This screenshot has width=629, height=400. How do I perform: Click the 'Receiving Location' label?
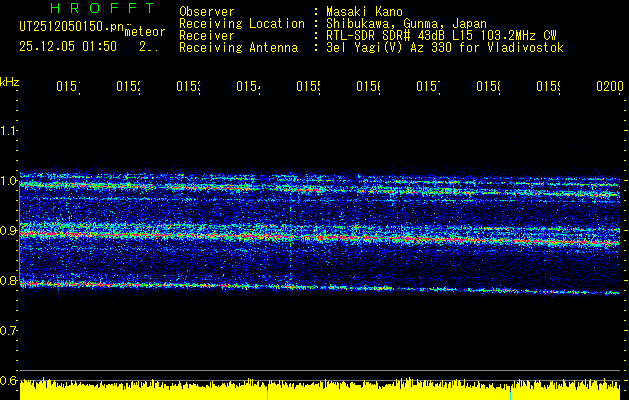coord(242,24)
